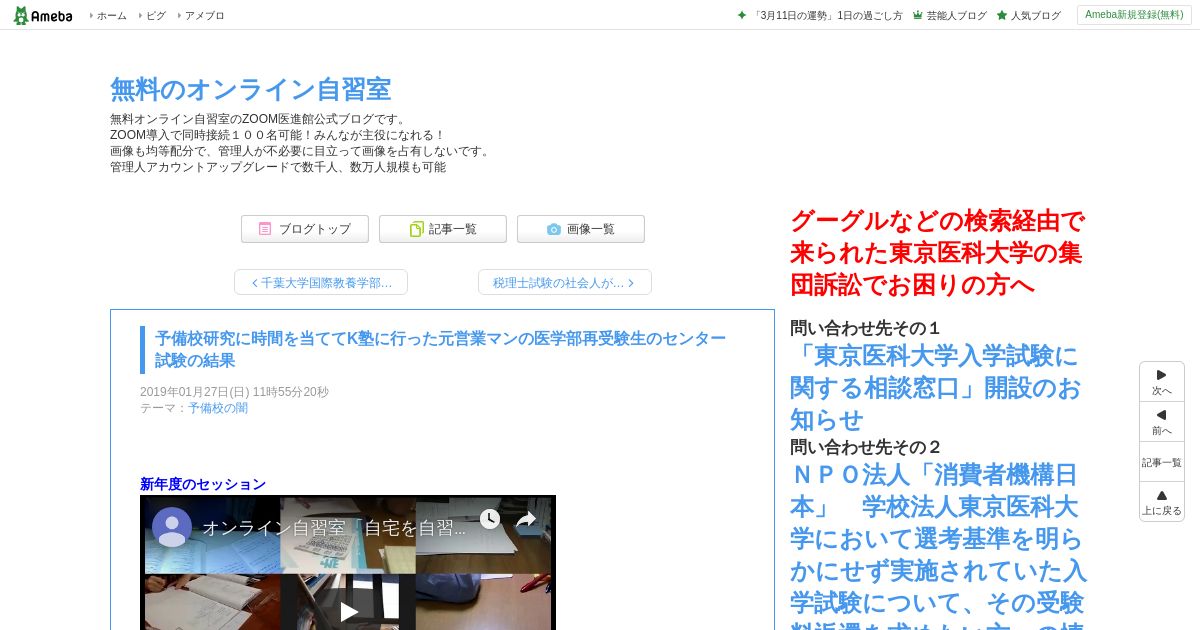Open ピグ from the top bar
The height and width of the screenshot is (630, 1200).
[156, 16]
